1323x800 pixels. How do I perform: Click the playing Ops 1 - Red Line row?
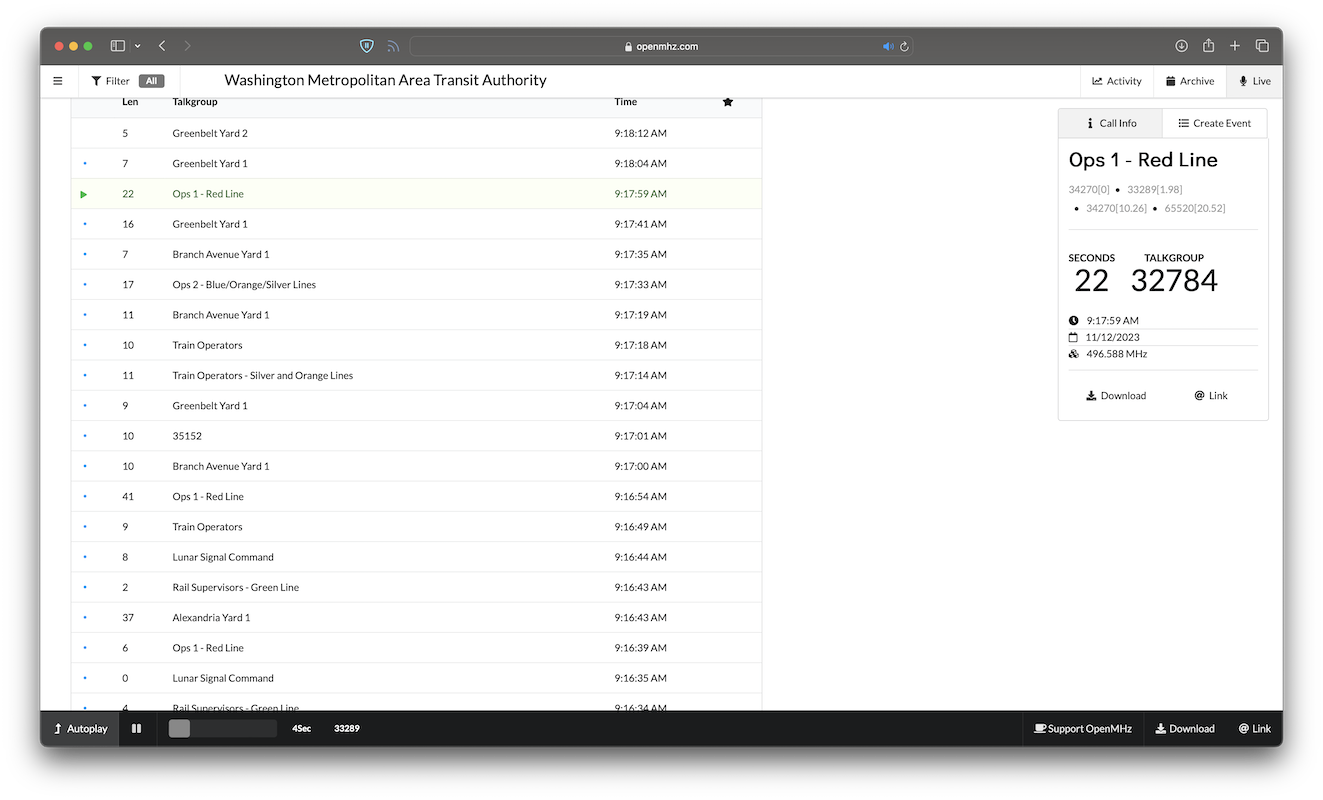click(x=416, y=194)
